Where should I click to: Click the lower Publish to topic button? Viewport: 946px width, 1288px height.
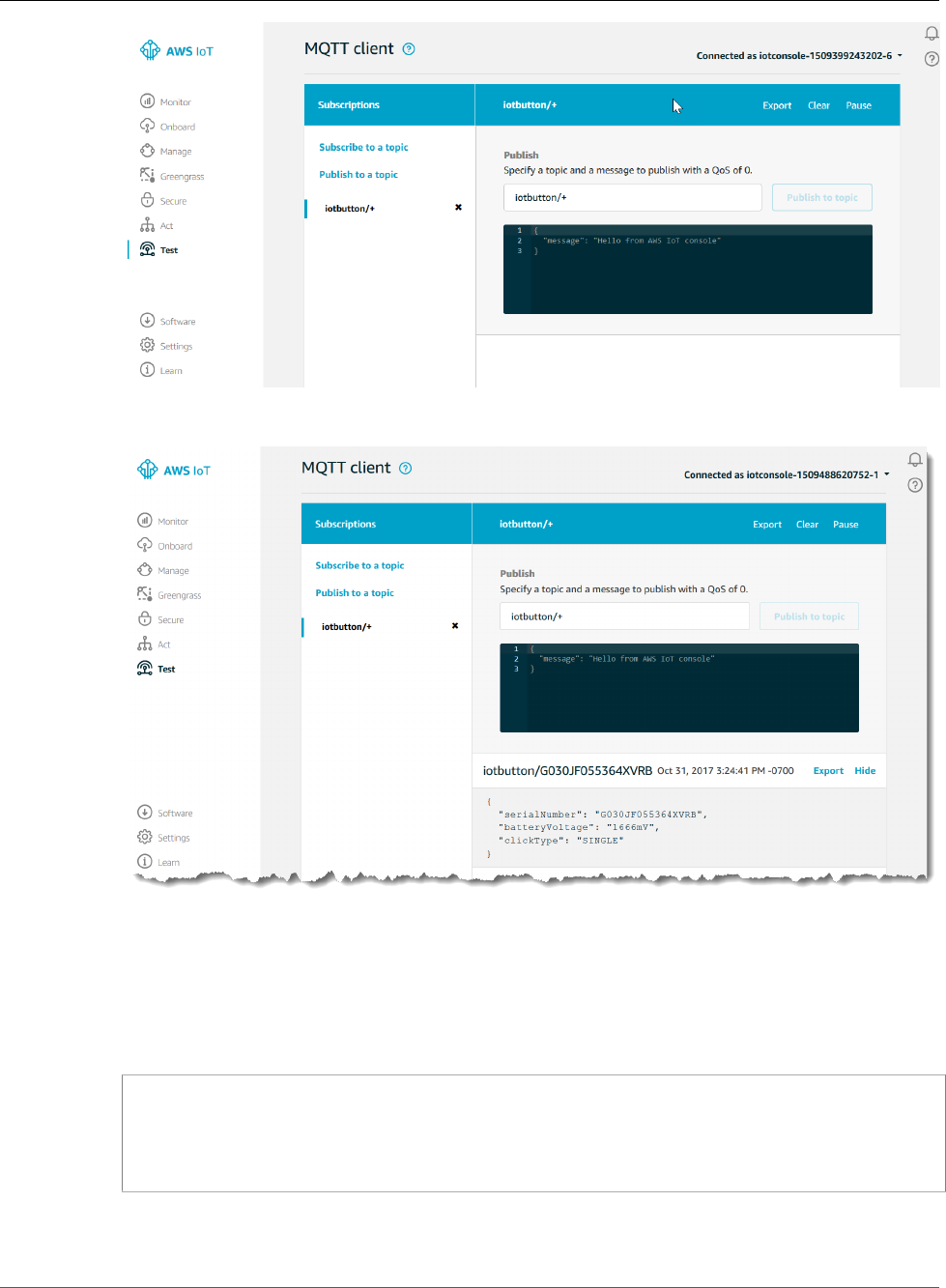point(810,616)
